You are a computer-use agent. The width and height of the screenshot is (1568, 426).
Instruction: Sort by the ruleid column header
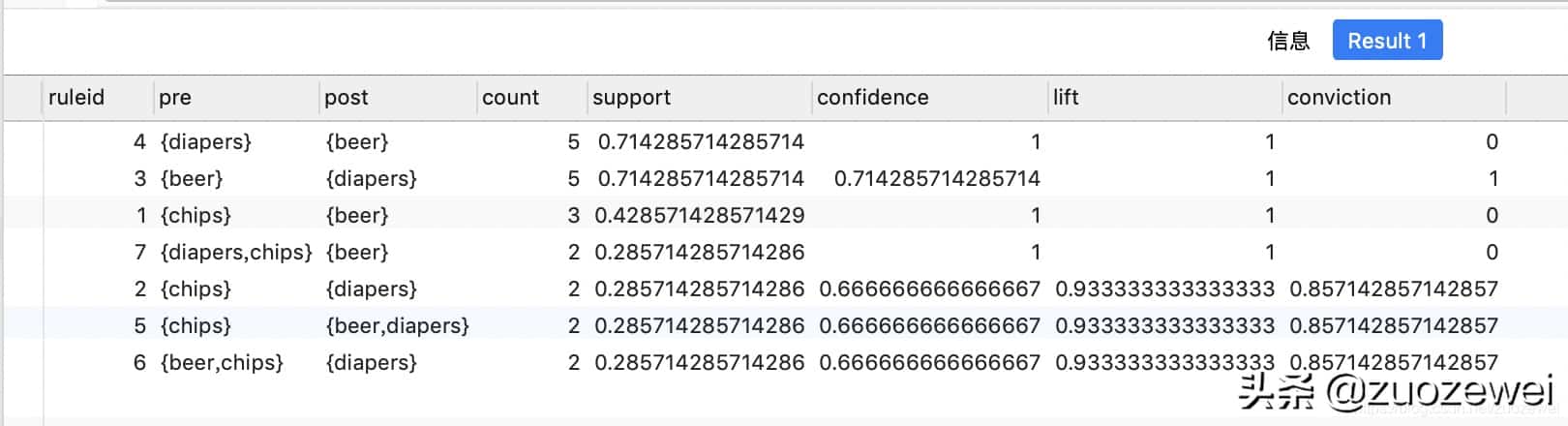[x=76, y=98]
